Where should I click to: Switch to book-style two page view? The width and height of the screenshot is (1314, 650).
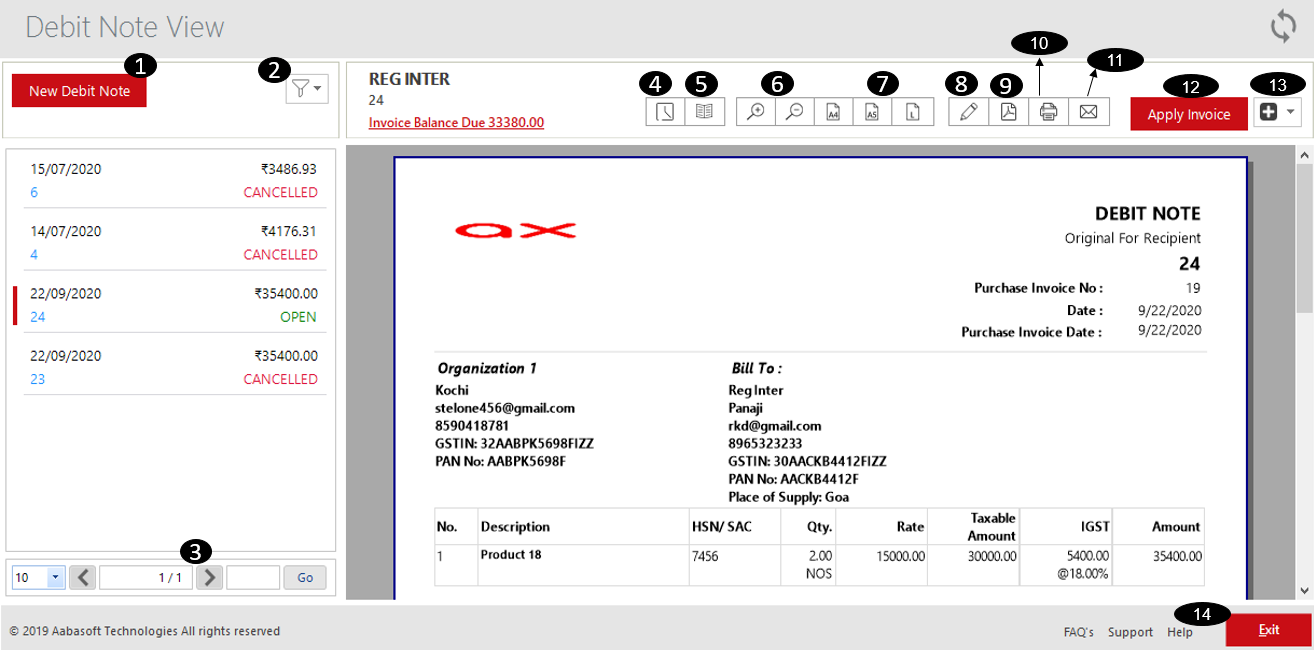(x=704, y=111)
